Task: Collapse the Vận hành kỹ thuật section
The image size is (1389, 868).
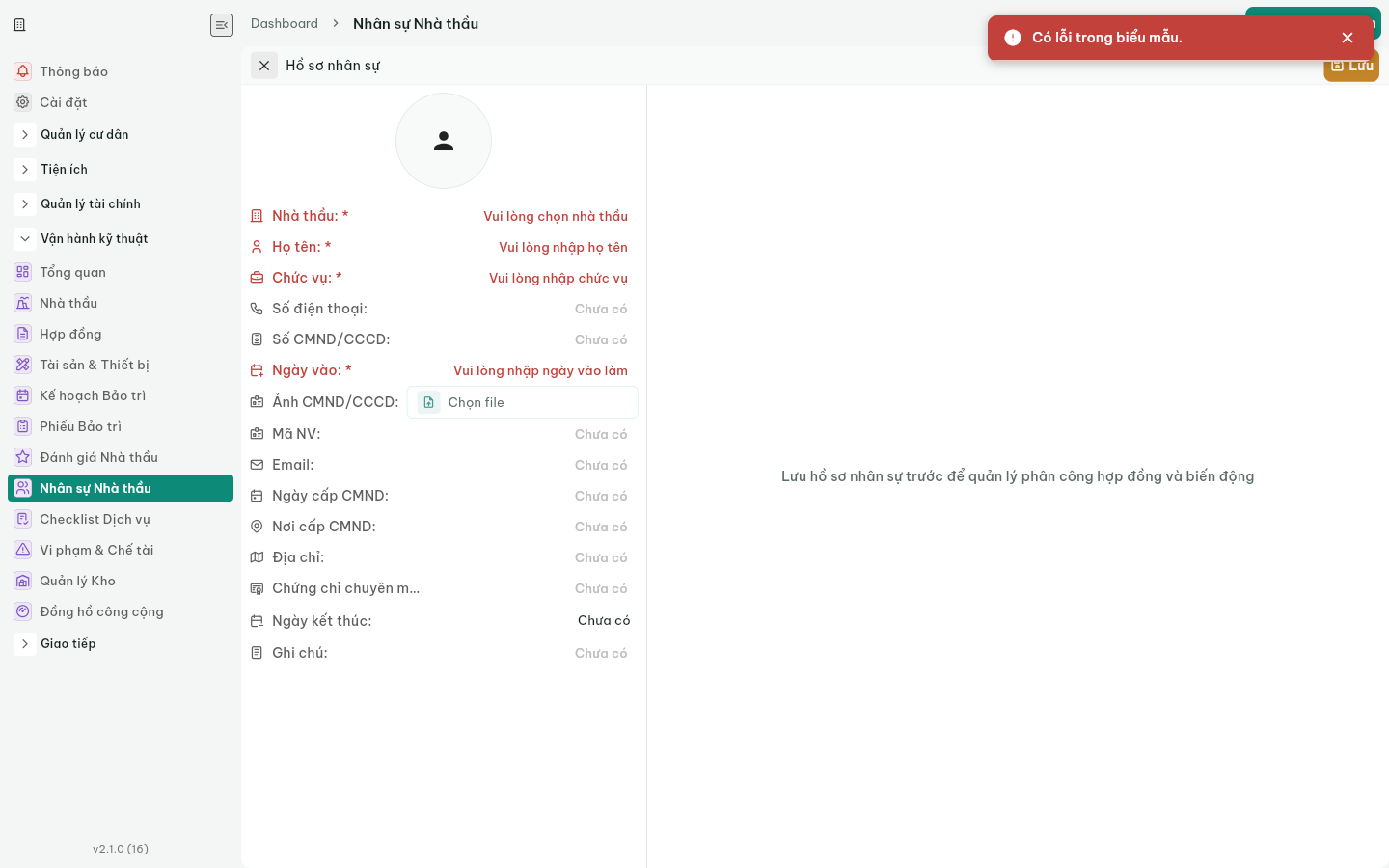Action: point(25,239)
